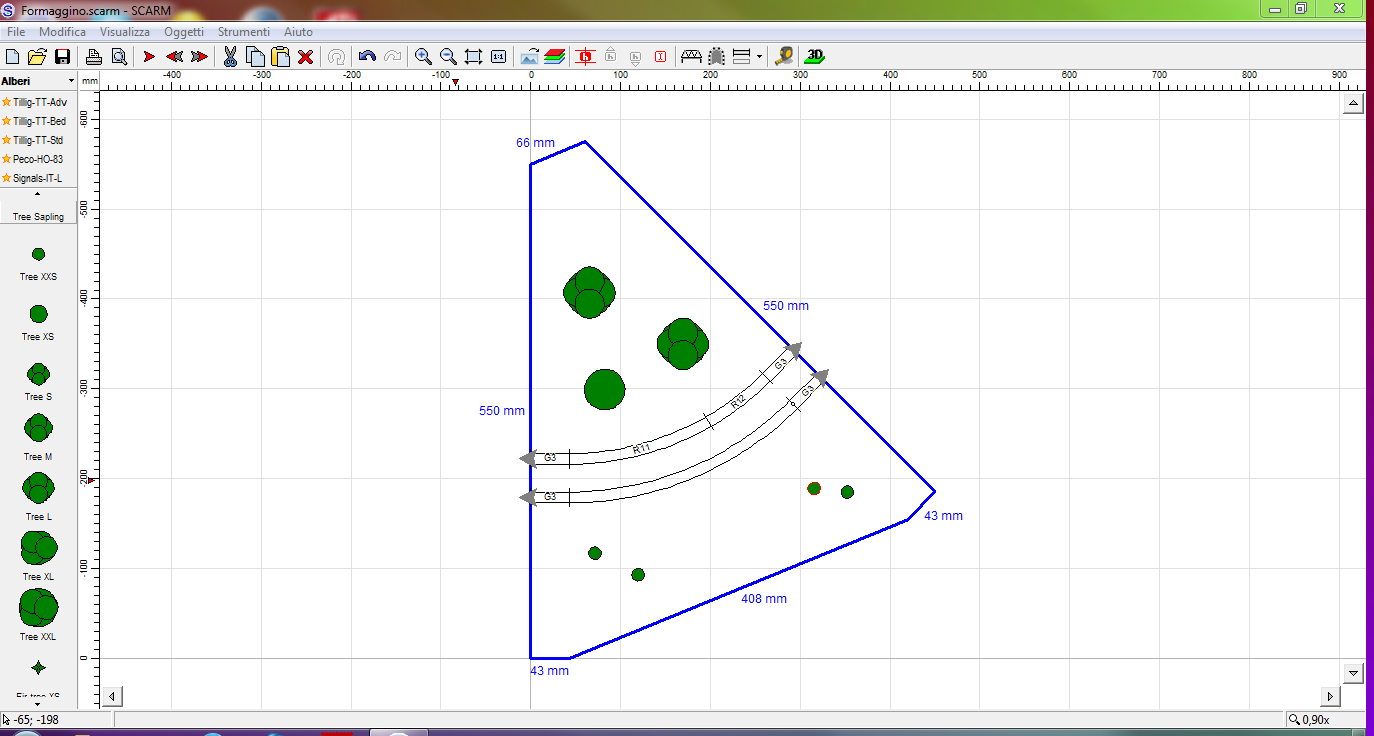Select the R11 curved track piece

click(x=640, y=448)
